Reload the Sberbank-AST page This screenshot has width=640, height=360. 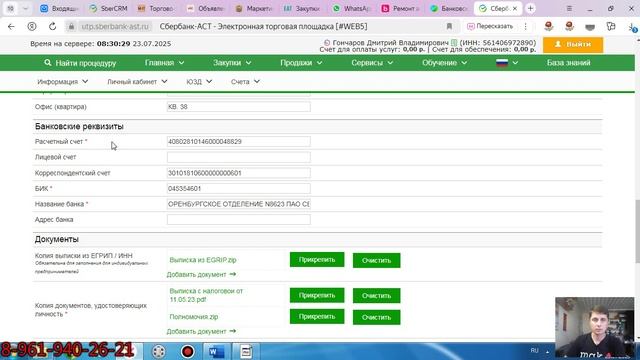pyautogui.click(x=52, y=27)
